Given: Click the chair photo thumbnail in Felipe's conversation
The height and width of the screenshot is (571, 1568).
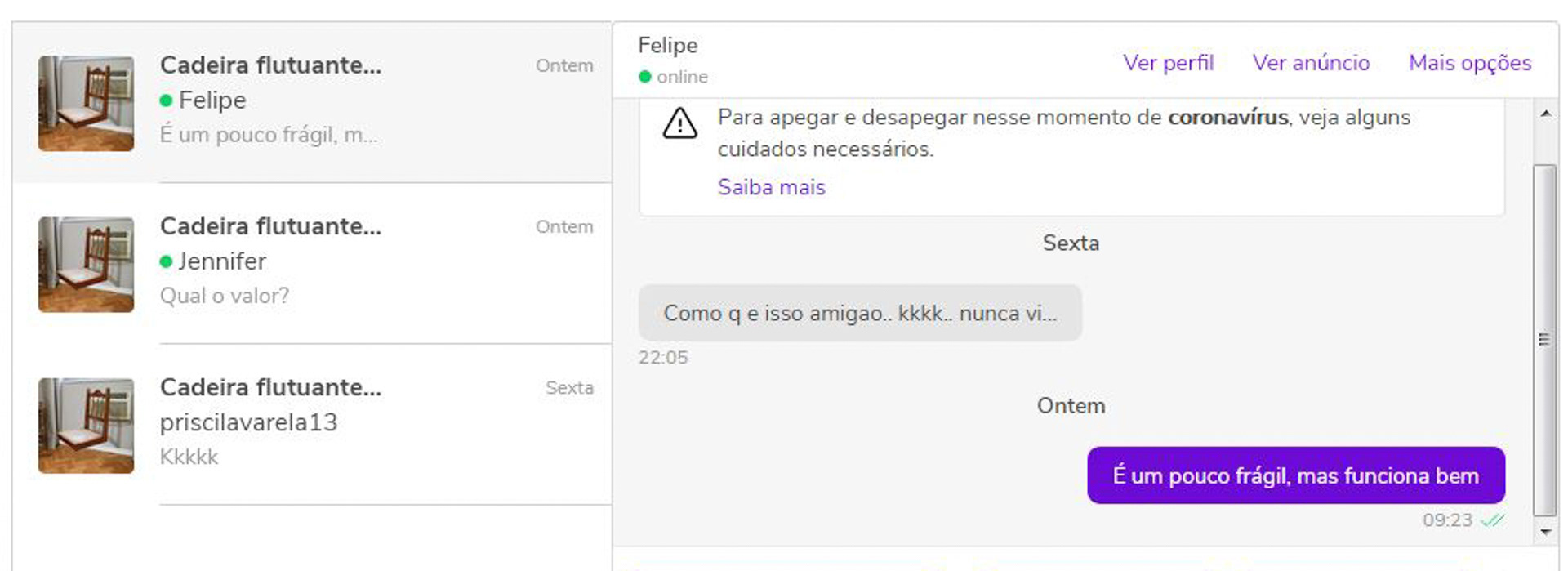Looking at the screenshot, I should click(86, 102).
